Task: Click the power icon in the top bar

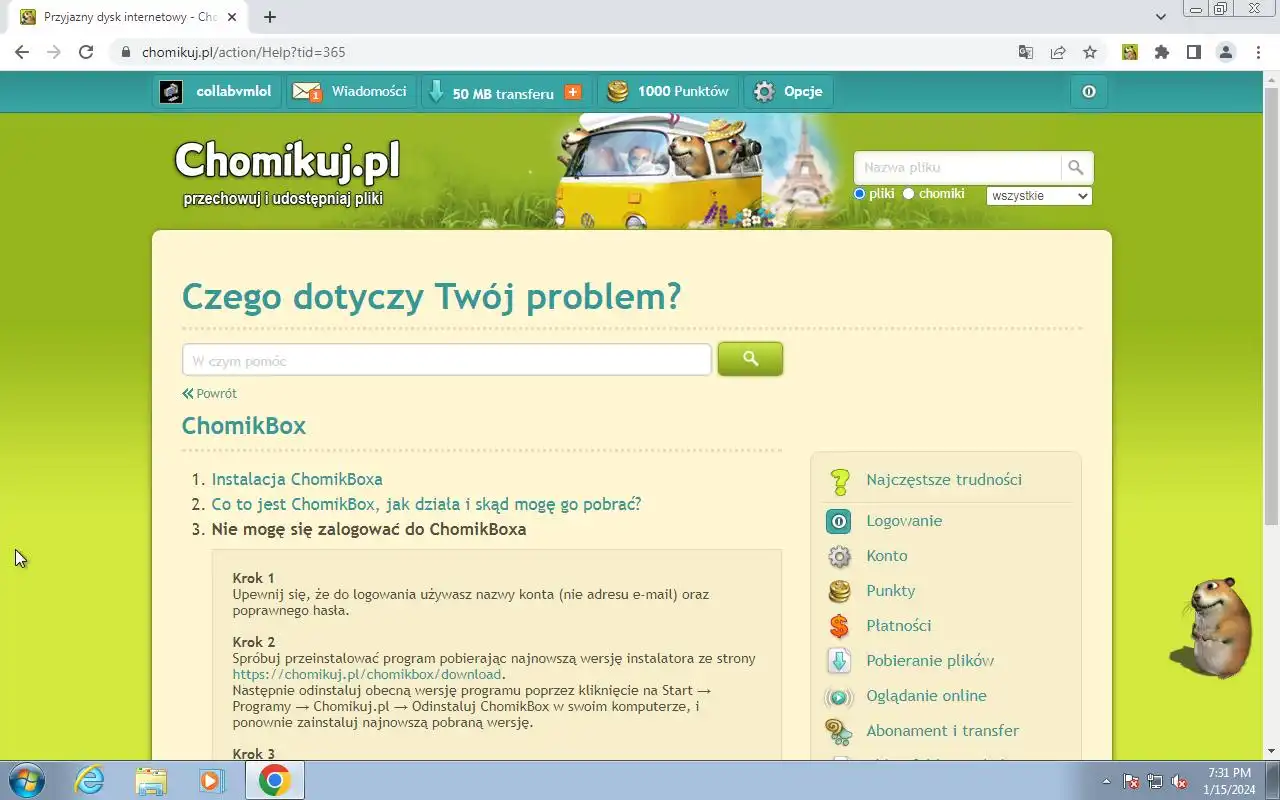Action: (1089, 92)
